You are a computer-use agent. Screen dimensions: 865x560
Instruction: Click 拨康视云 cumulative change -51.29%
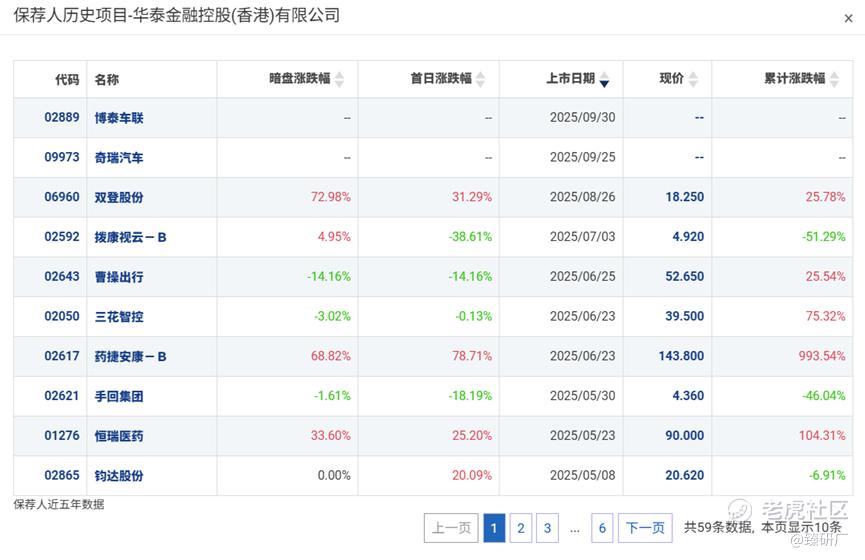click(824, 237)
